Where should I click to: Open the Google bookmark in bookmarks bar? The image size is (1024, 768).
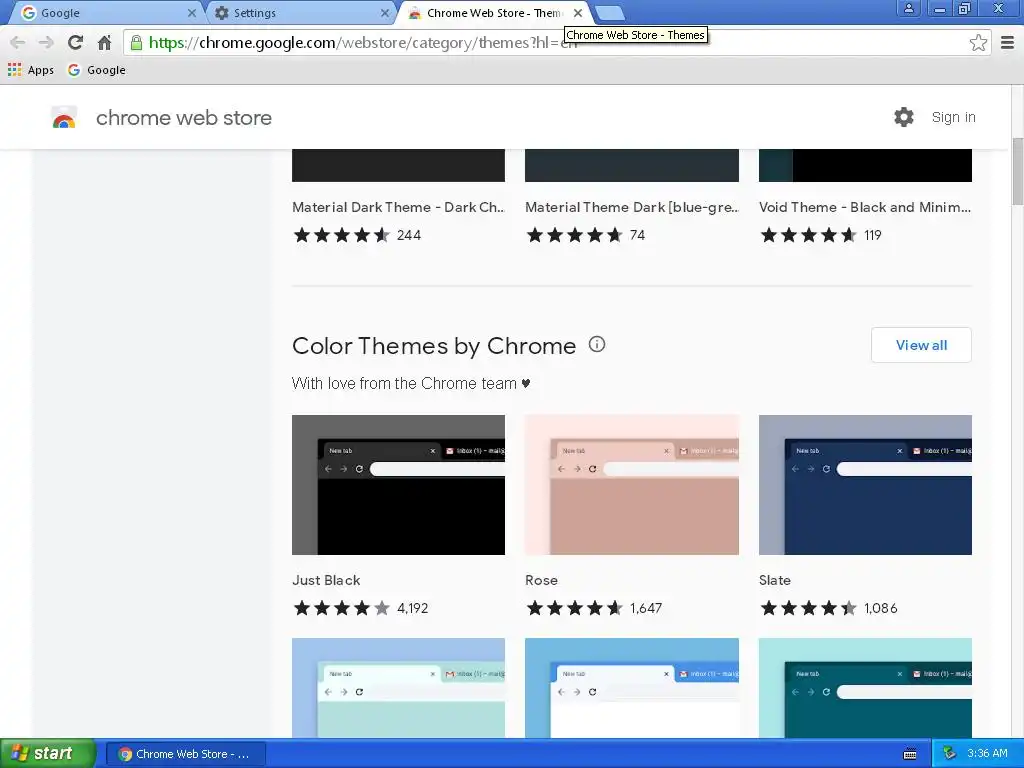[97, 70]
